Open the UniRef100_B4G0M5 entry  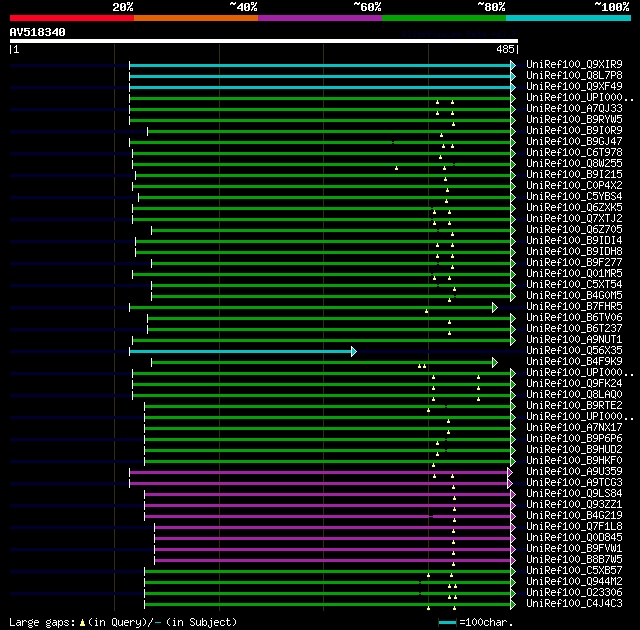[x=574, y=296]
